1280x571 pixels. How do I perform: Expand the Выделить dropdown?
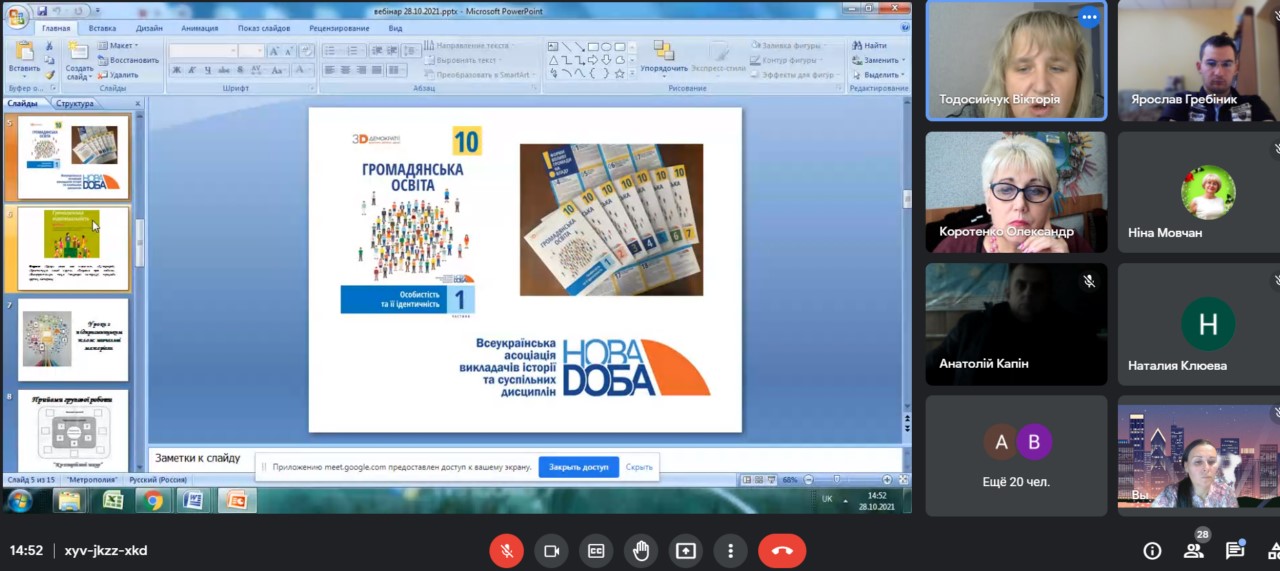878,75
